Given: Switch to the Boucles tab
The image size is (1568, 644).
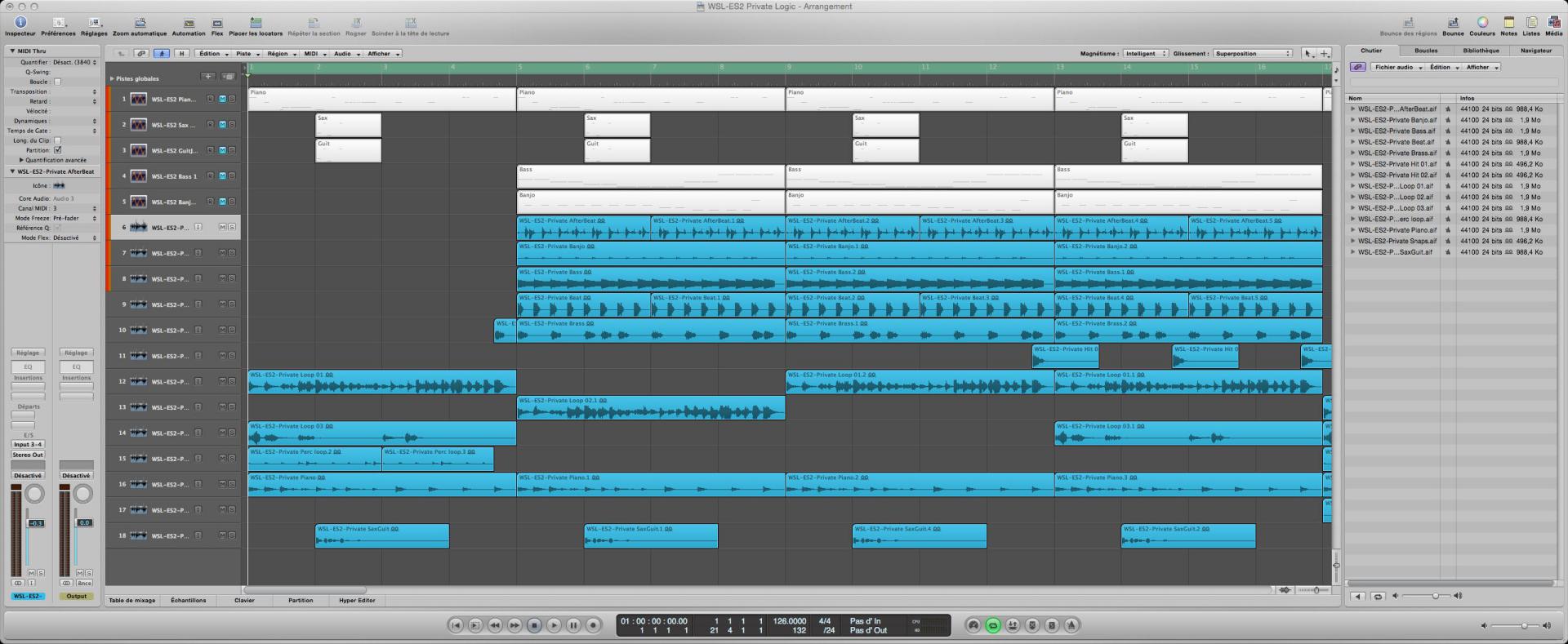Looking at the screenshot, I should (1426, 51).
